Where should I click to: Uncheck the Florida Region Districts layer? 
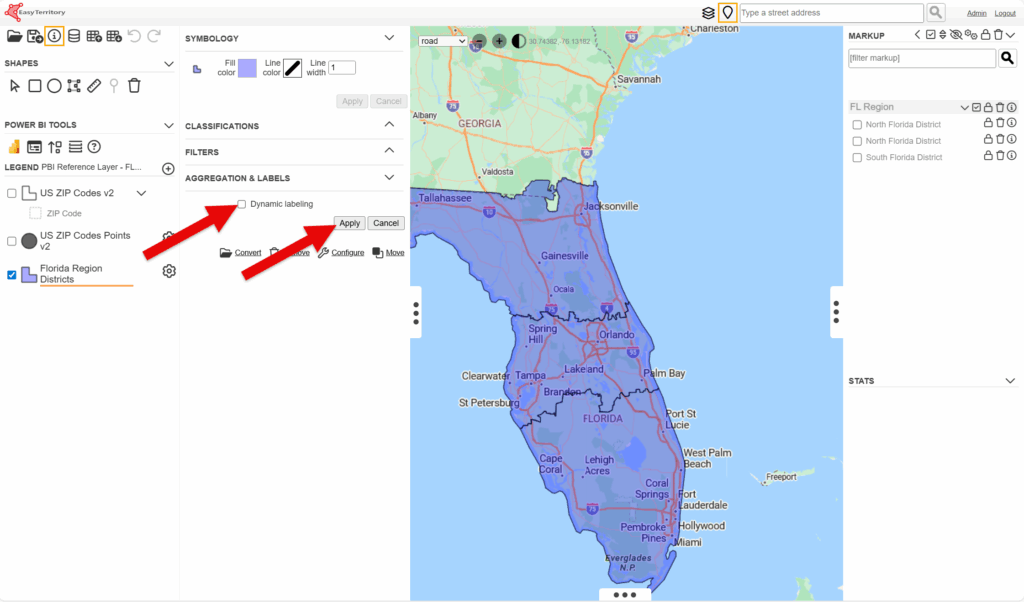coord(12,275)
